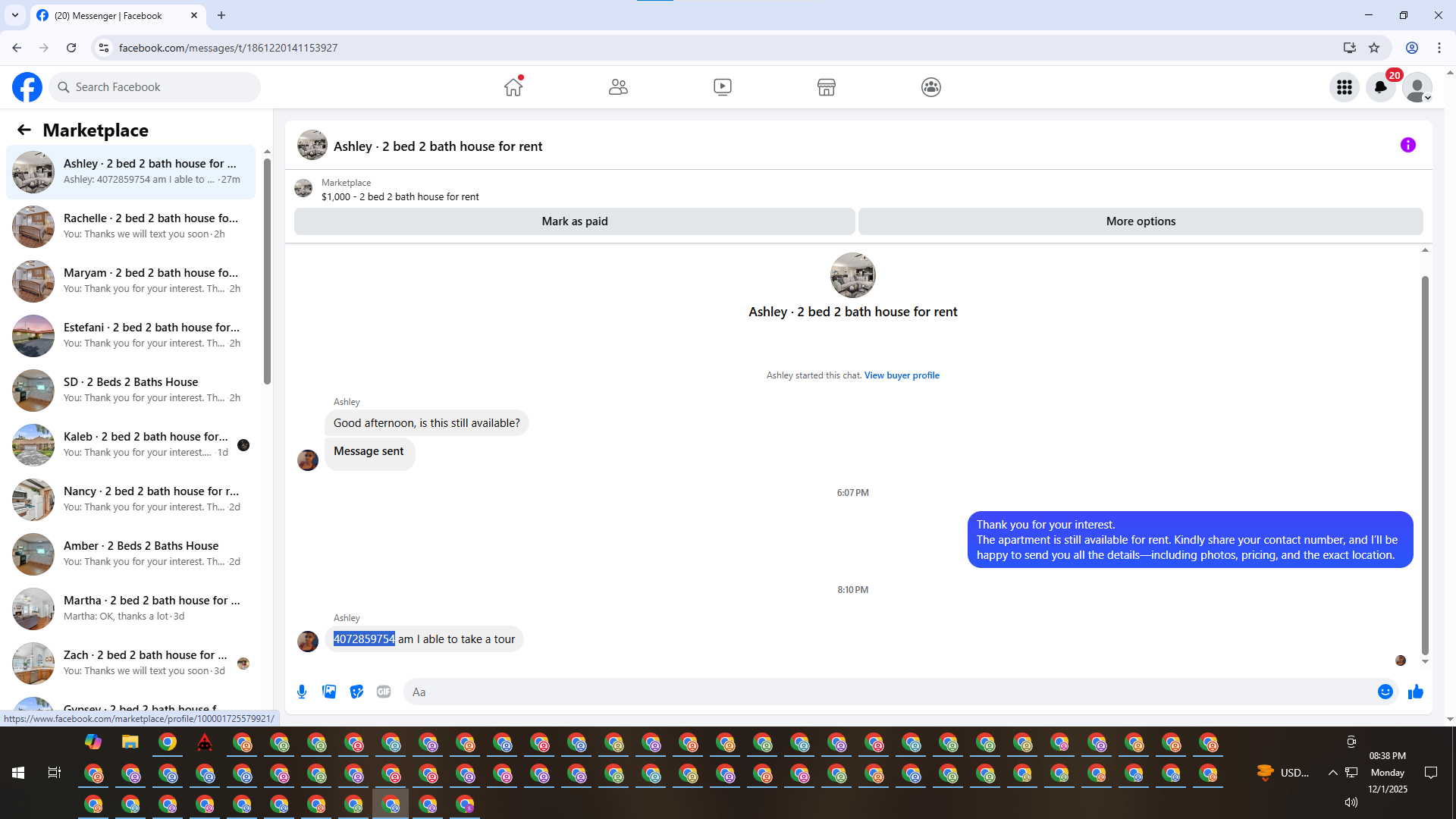Image resolution: width=1456 pixels, height=819 pixels.
Task: Click Mark as paid button
Action: coord(575,221)
